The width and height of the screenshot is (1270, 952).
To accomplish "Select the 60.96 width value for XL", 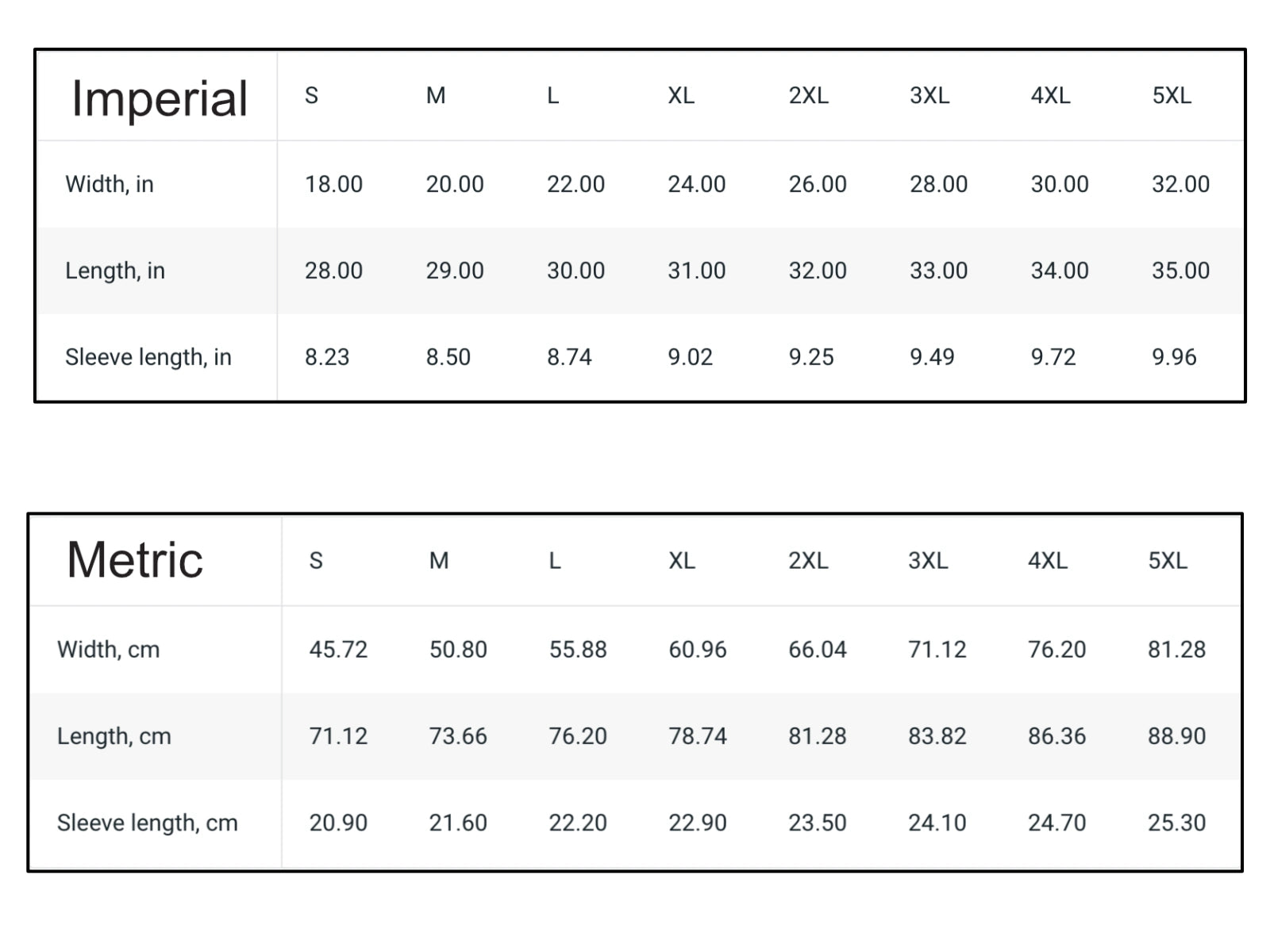I will click(x=698, y=650).
